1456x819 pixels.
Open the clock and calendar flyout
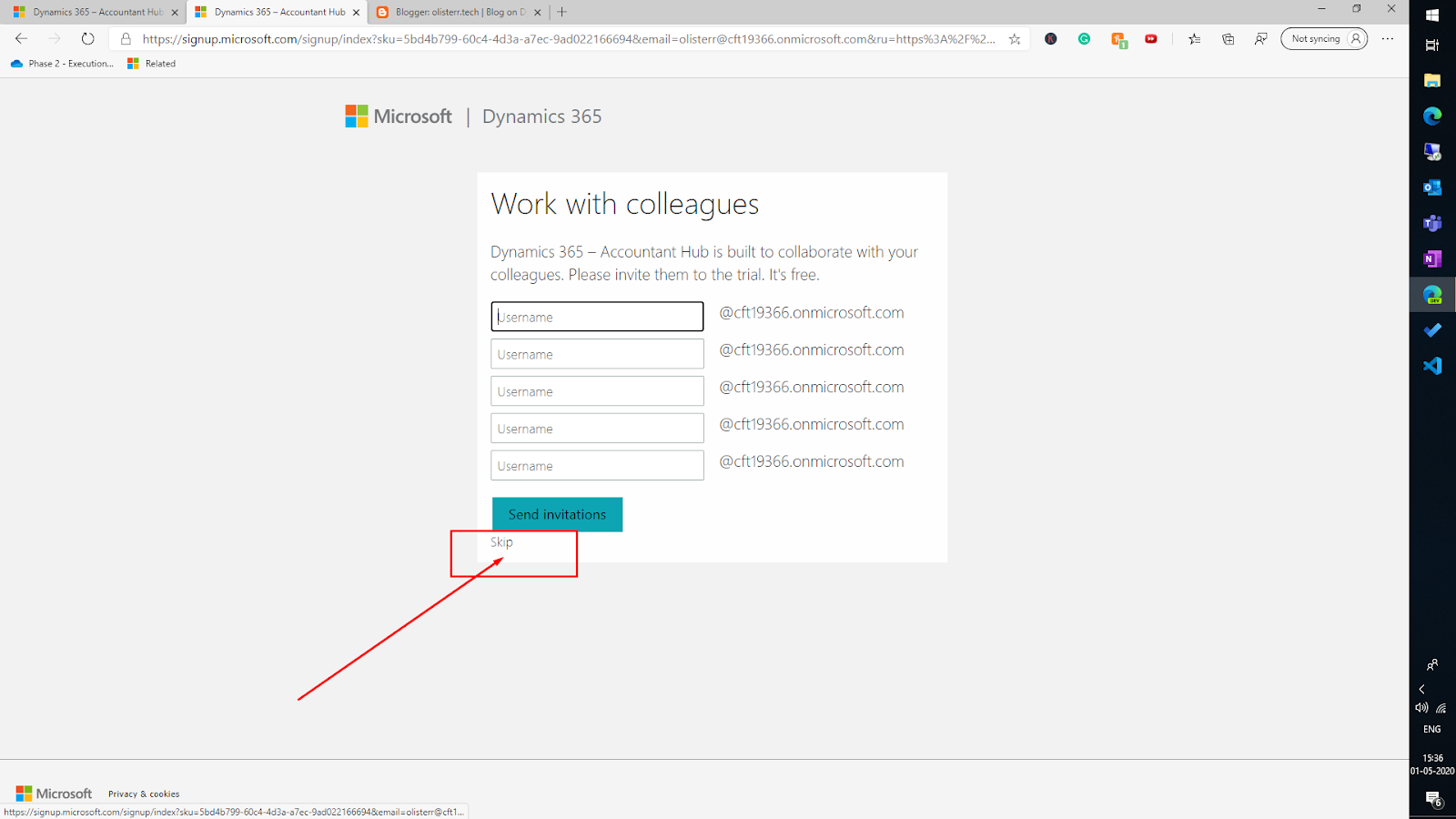[x=1432, y=764]
